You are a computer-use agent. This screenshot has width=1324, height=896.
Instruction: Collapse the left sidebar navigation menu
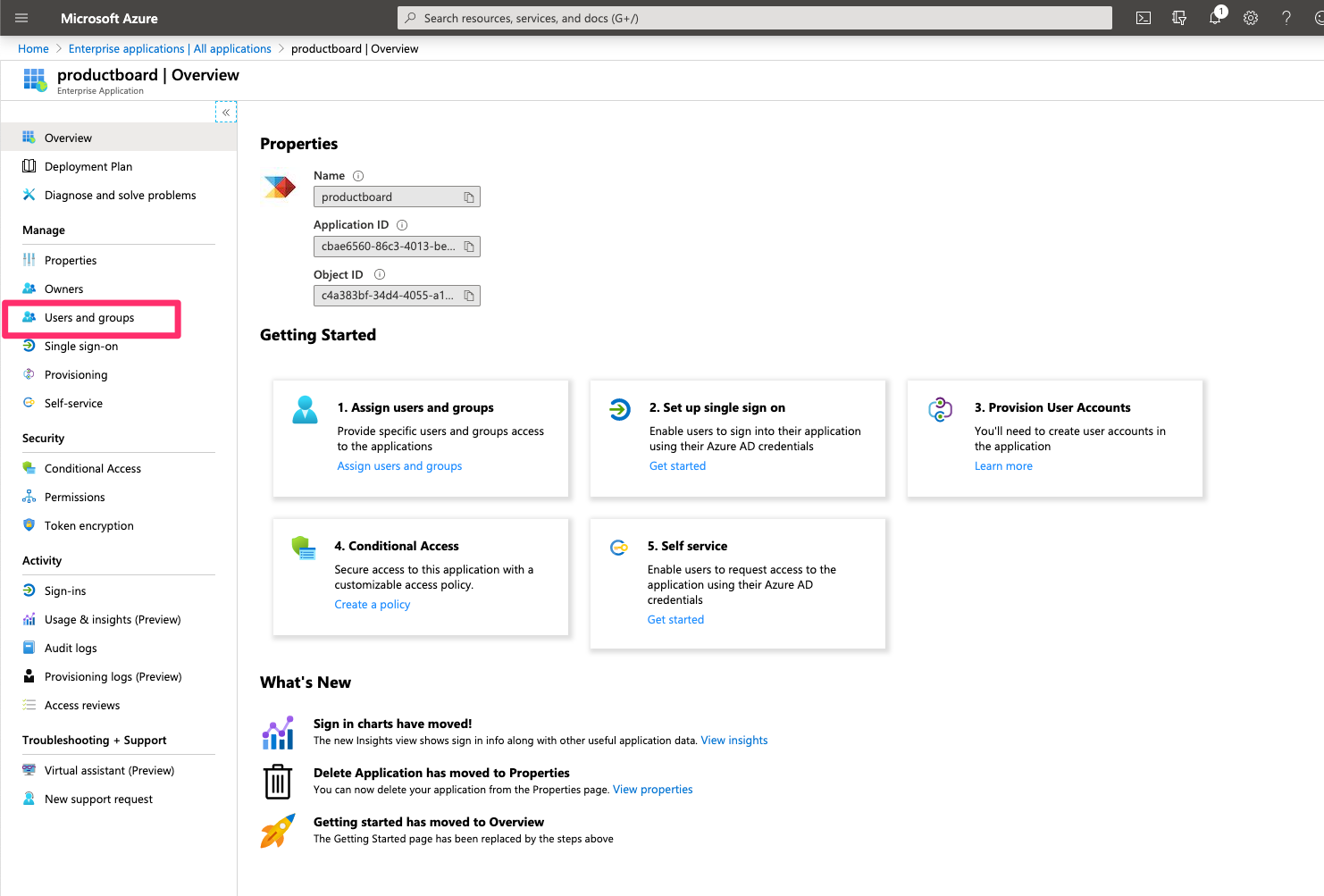[226, 112]
